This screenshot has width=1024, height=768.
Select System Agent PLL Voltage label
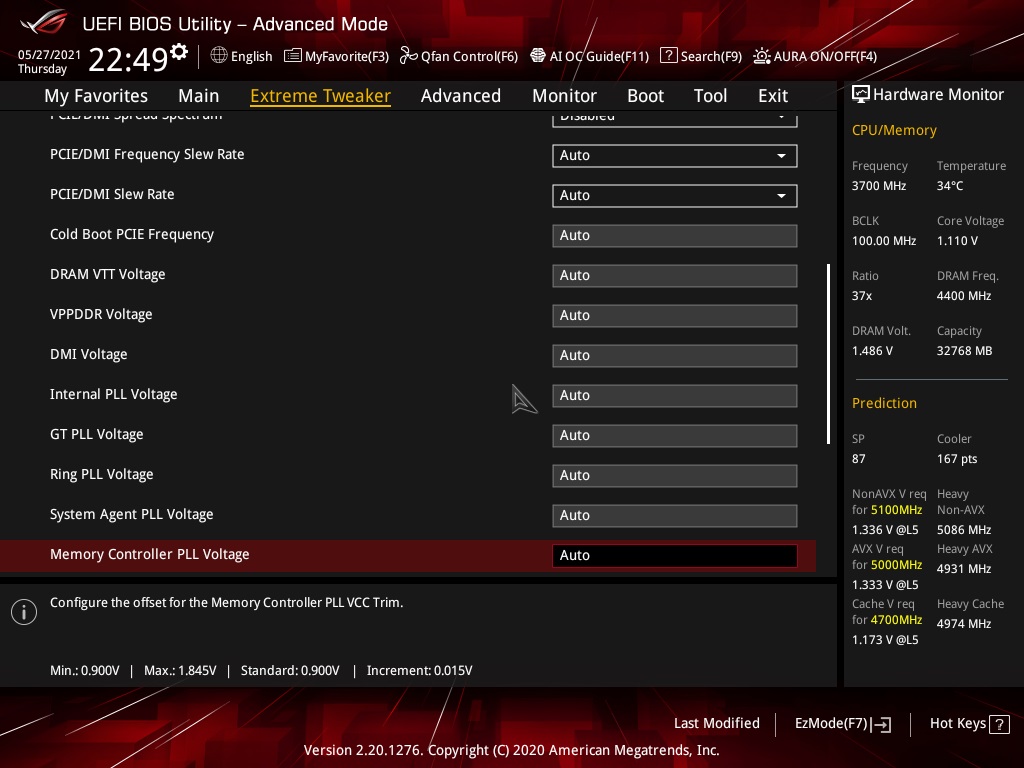(x=132, y=514)
